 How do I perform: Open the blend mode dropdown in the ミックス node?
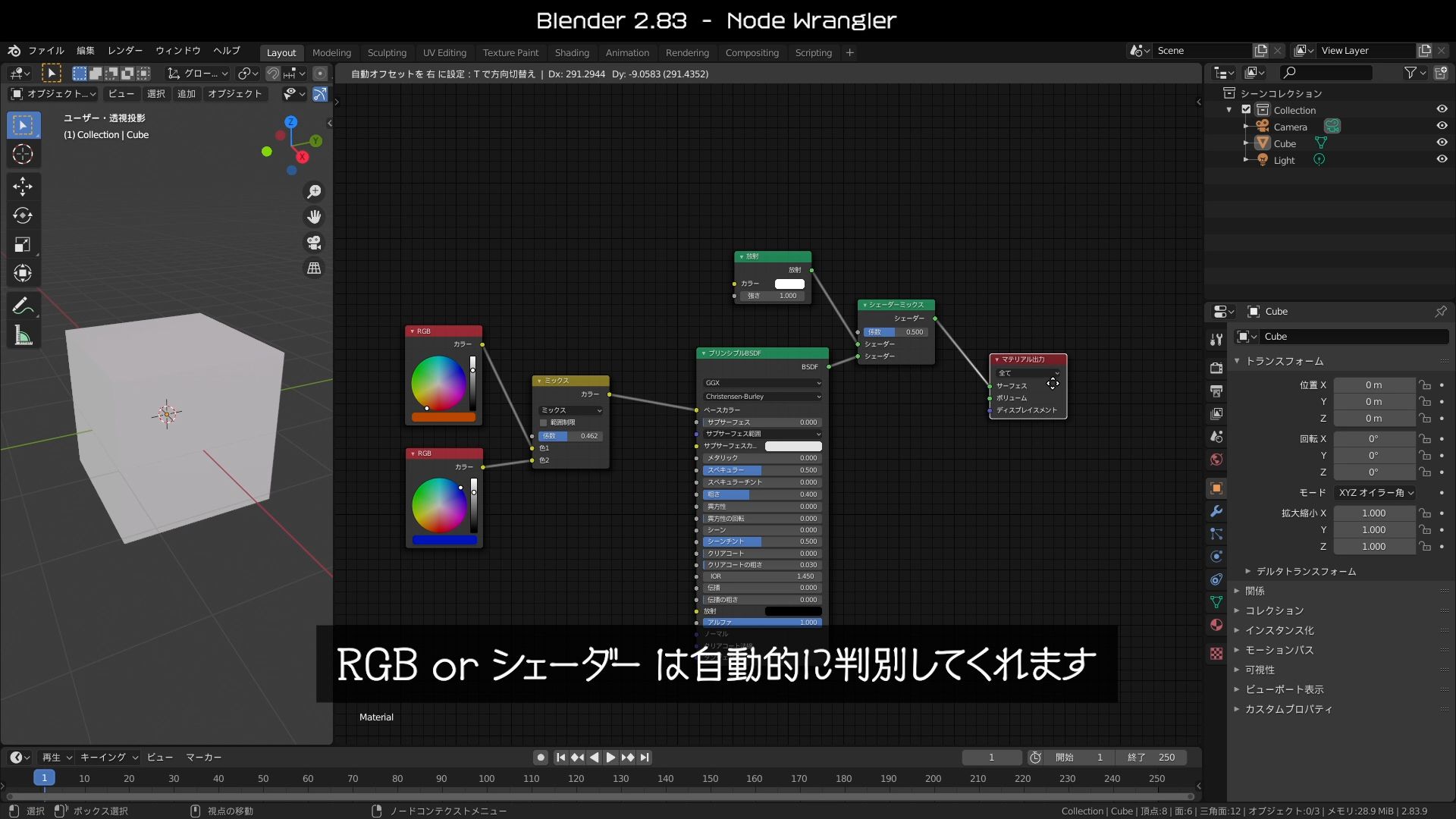coord(570,409)
